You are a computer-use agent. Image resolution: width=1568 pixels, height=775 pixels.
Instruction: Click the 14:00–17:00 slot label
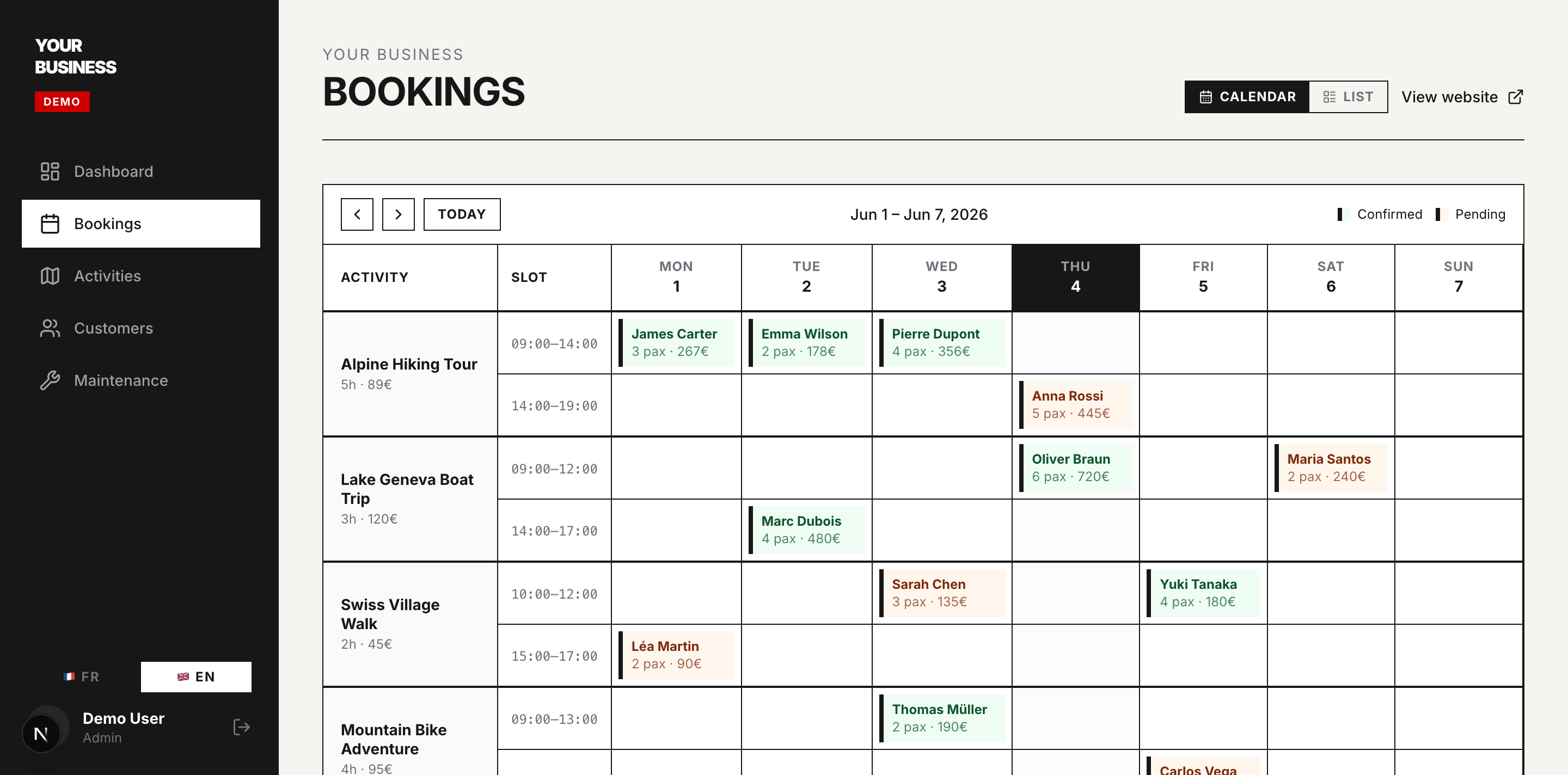coord(555,531)
